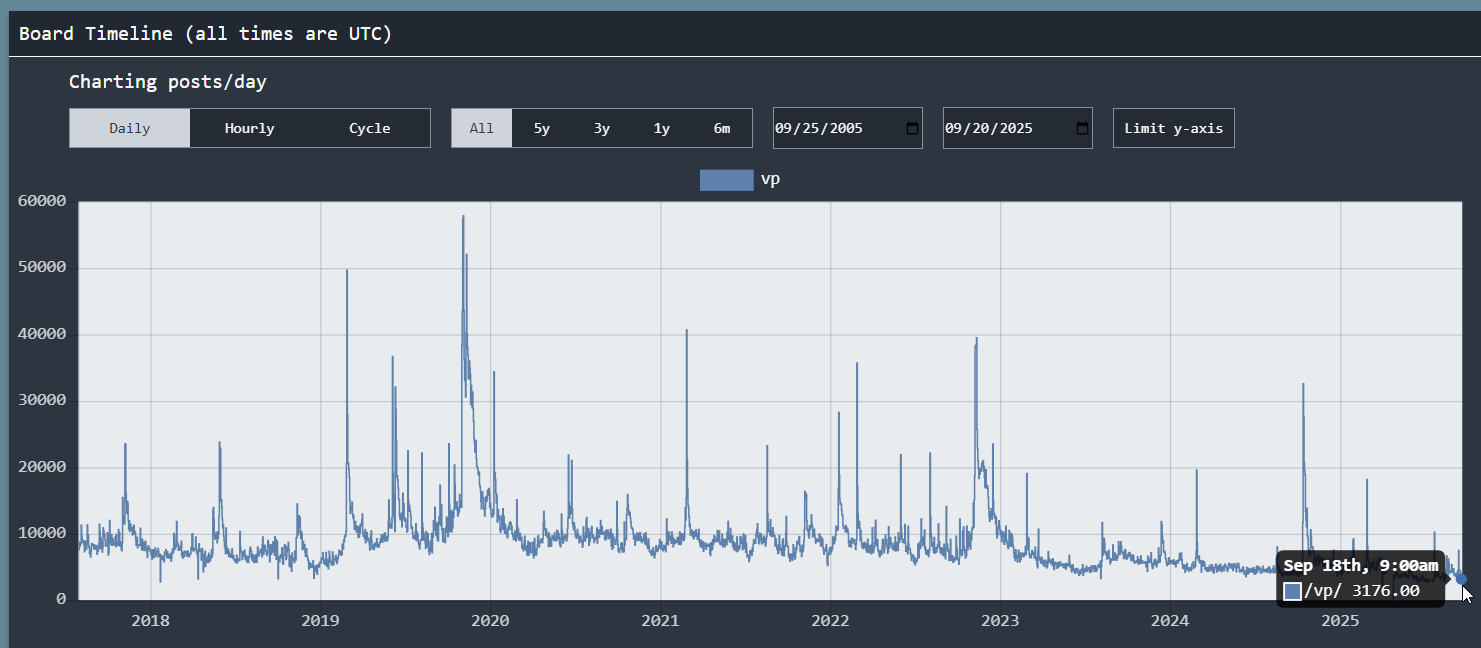Image resolution: width=1481 pixels, height=648 pixels.
Task: Open the start date calendar picker icon
Action: pyautogui.click(x=912, y=128)
